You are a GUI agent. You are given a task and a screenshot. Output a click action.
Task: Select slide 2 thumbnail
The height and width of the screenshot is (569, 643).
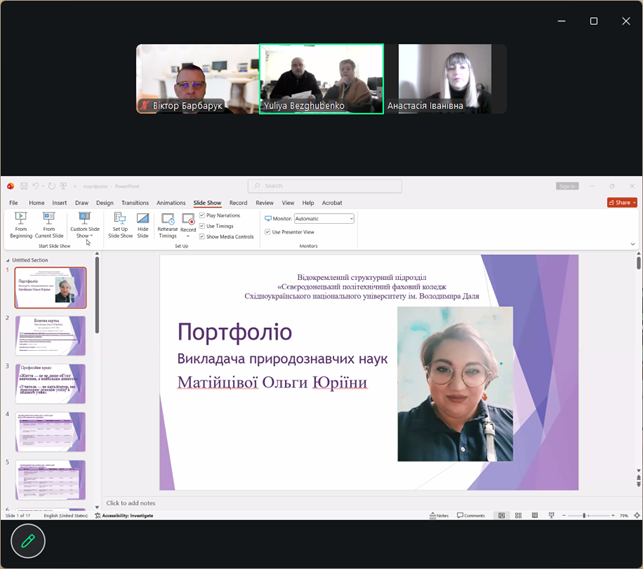click(x=50, y=336)
